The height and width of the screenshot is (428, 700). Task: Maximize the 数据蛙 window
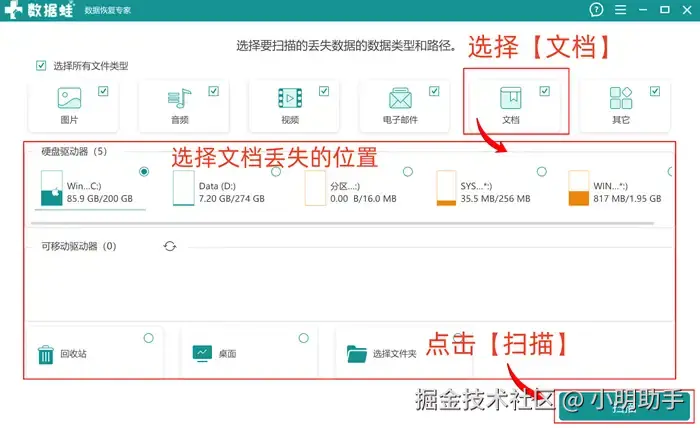click(665, 9)
